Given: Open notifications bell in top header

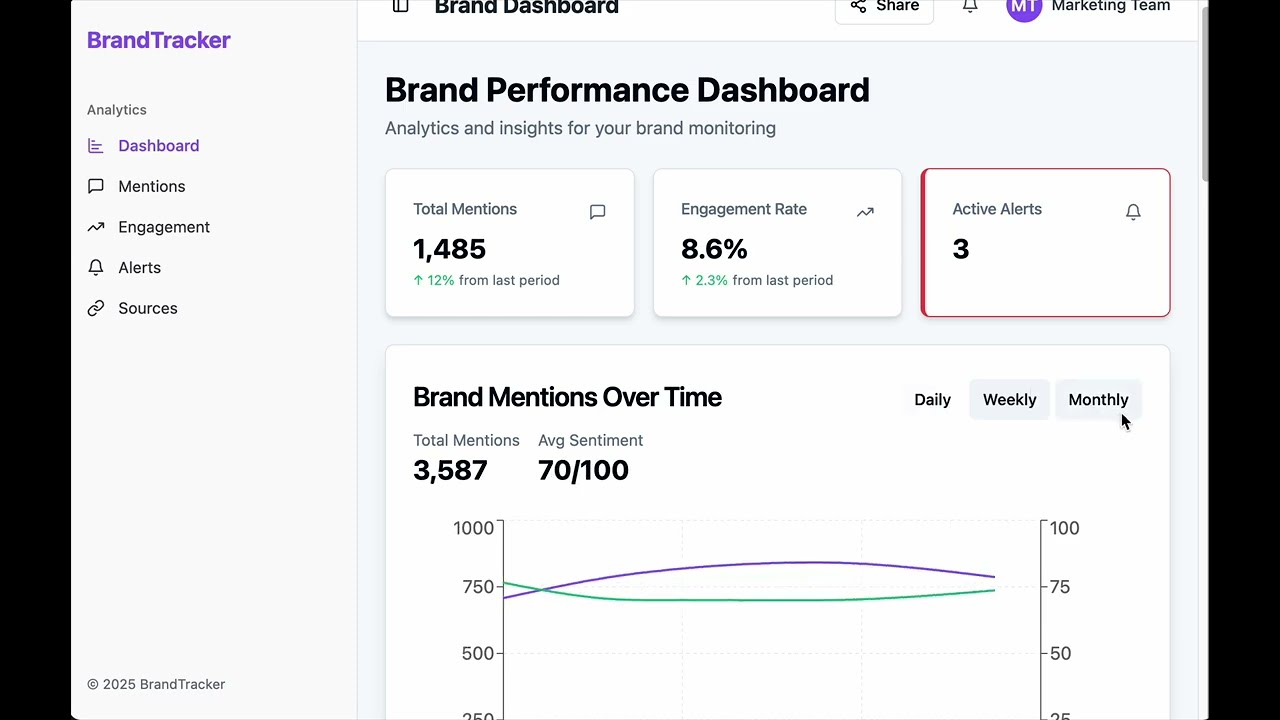Looking at the screenshot, I should [970, 6].
